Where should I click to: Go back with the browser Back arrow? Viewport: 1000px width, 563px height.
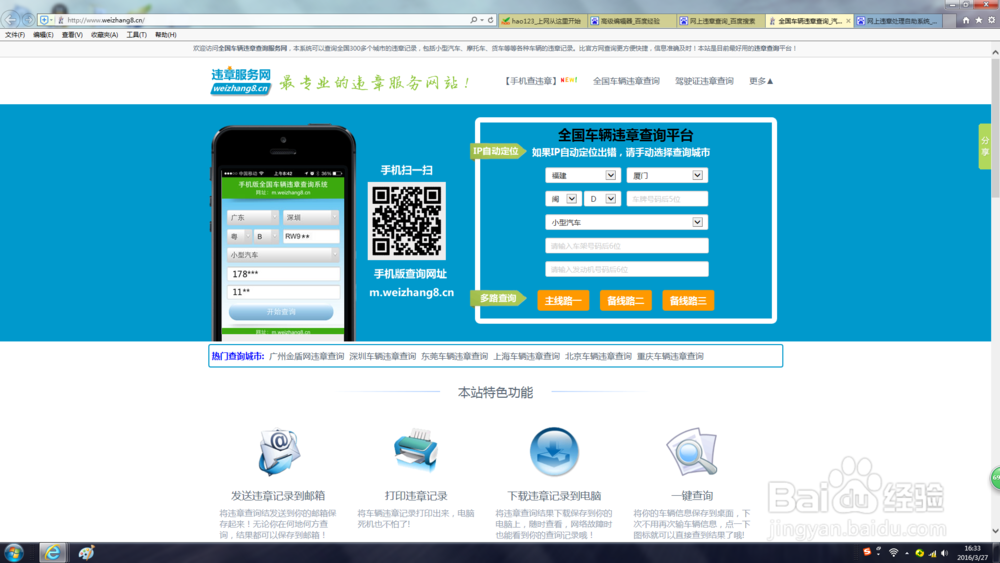click(x=11, y=20)
